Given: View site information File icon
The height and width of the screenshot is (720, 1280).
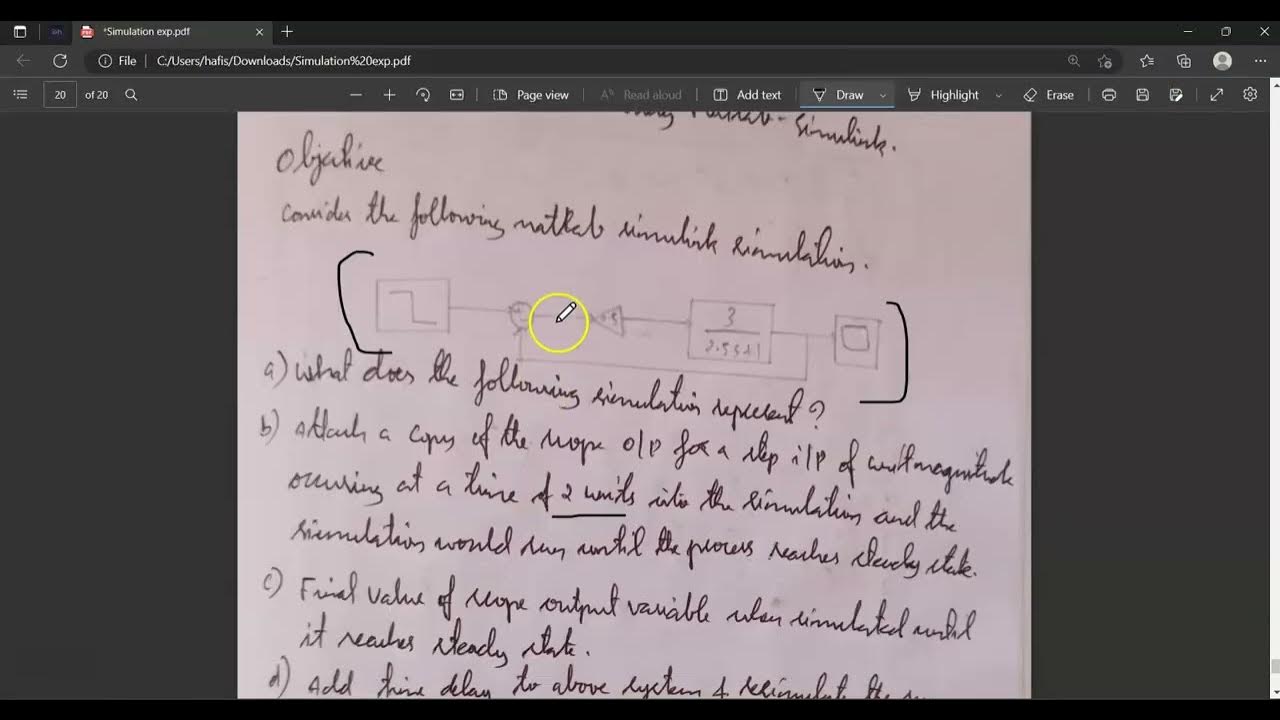Looking at the screenshot, I should pos(117,61).
